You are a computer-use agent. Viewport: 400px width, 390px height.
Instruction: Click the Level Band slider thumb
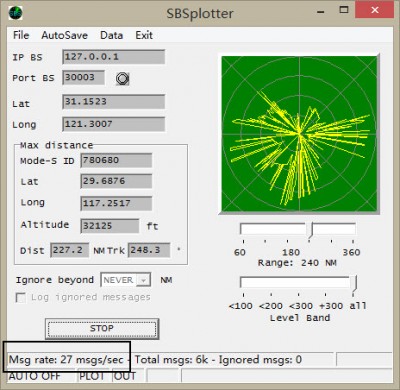pyautogui.click(x=355, y=284)
